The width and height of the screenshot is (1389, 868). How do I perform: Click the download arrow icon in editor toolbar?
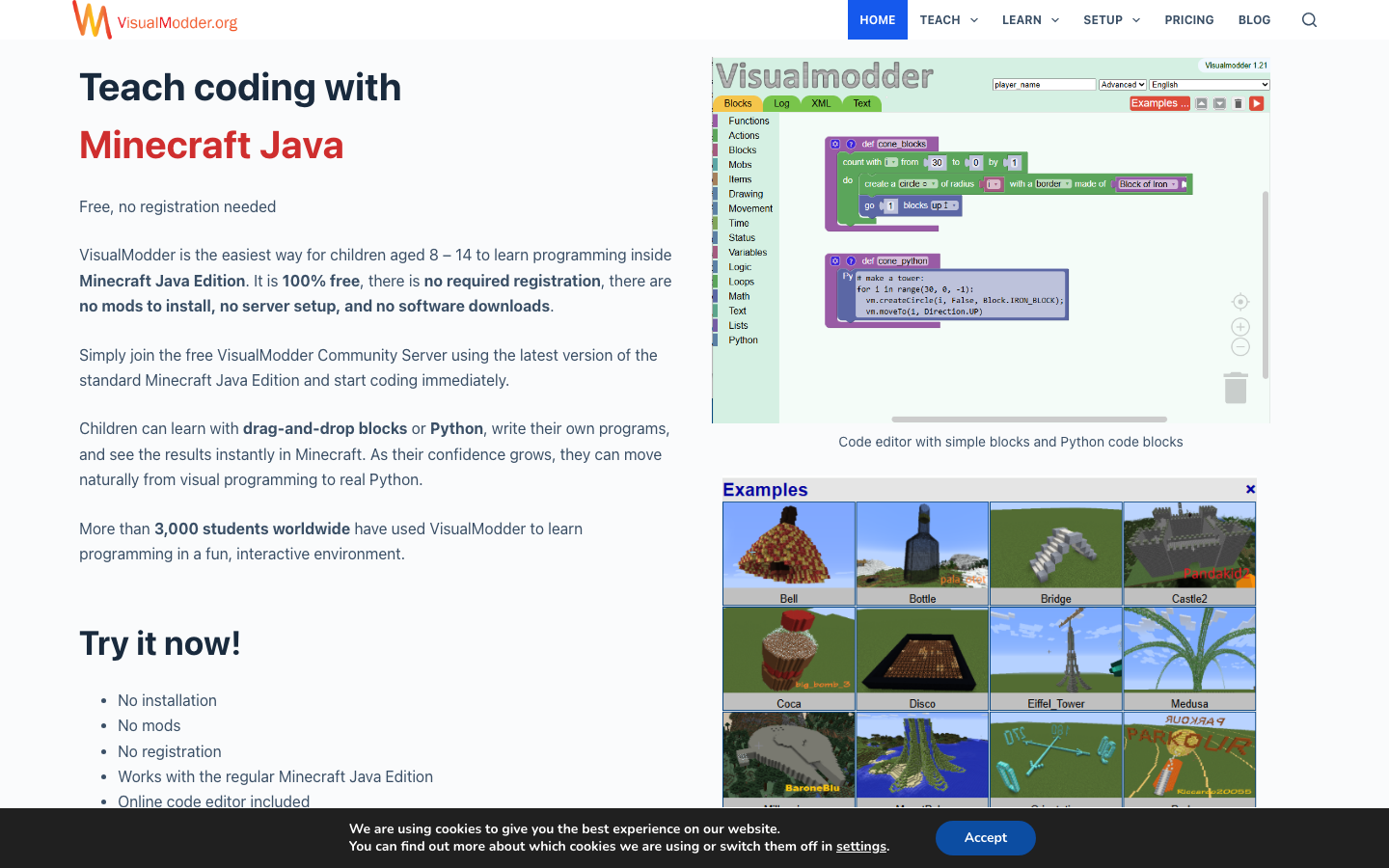pyautogui.click(x=1220, y=103)
